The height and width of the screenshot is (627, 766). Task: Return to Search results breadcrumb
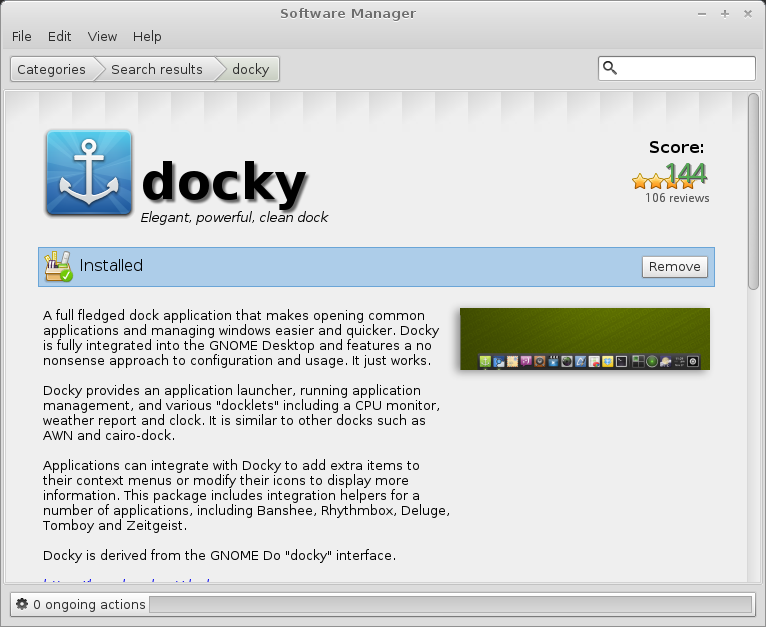[x=157, y=69]
